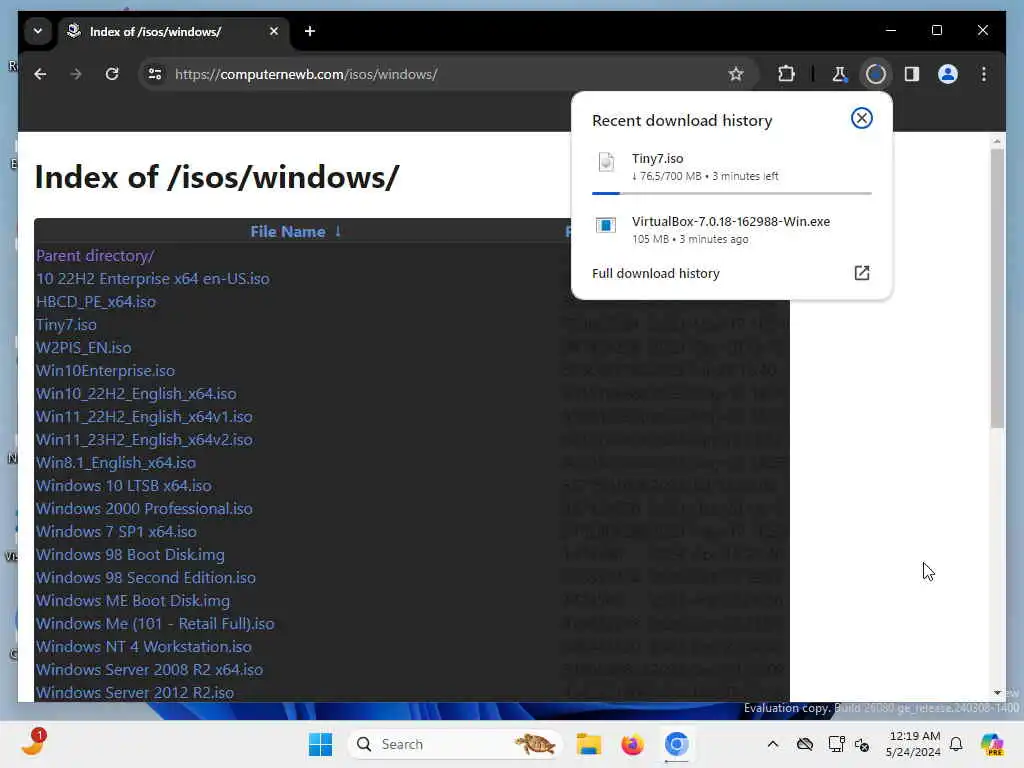Image resolution: width=1024 pixels, height=768 pixels.
Task: Open the Chrome three-dot menu
Action: [984, 74]
